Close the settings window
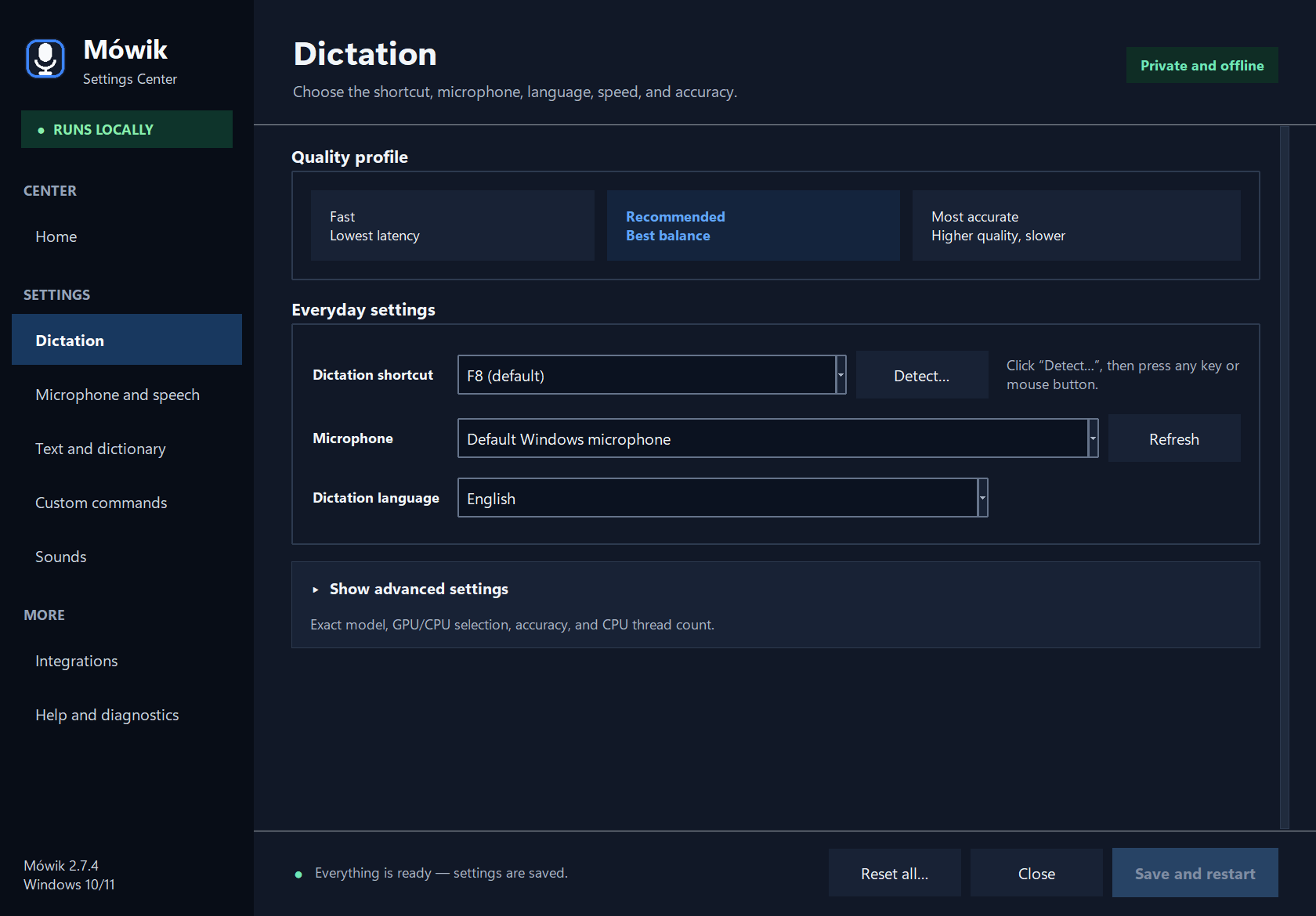 pos(1036,873)
